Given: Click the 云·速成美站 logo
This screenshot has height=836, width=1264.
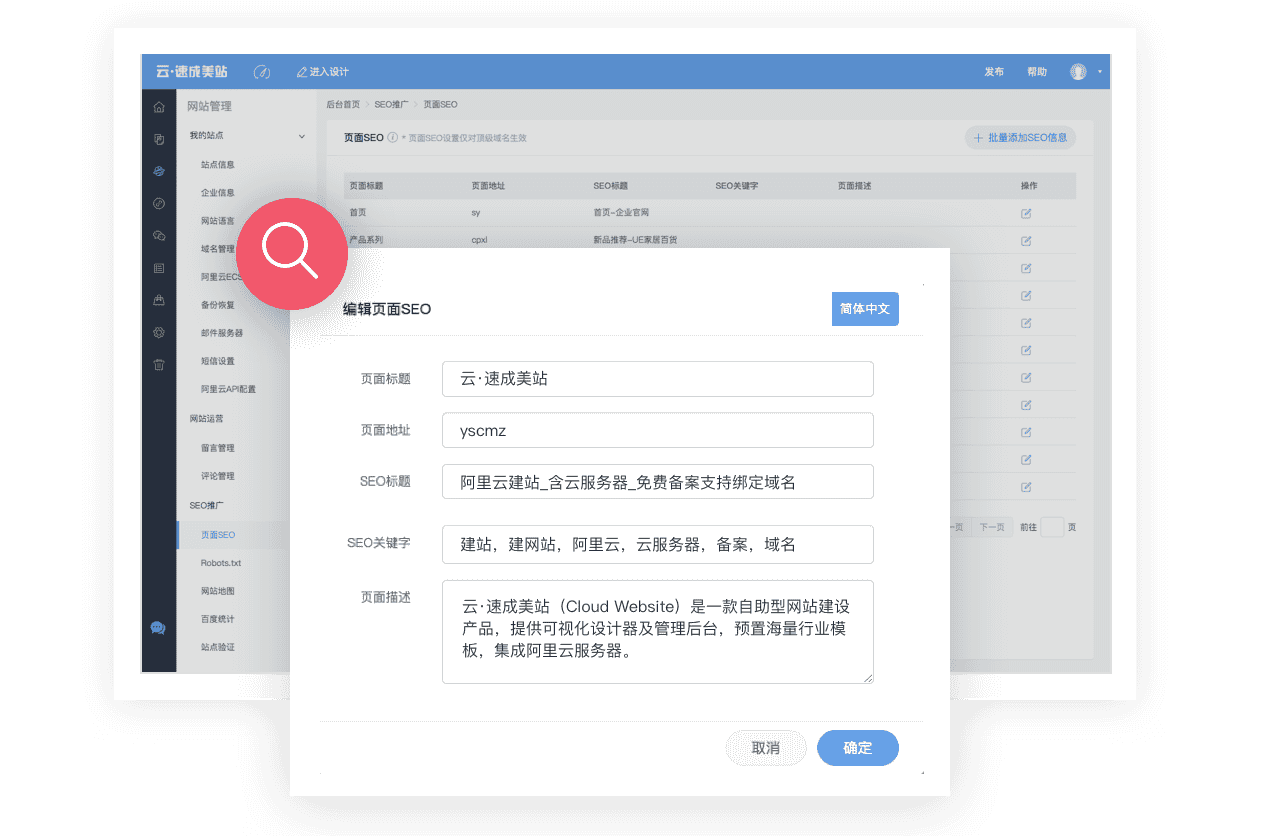Looking at the screenshot, I should tap(192, 72).
